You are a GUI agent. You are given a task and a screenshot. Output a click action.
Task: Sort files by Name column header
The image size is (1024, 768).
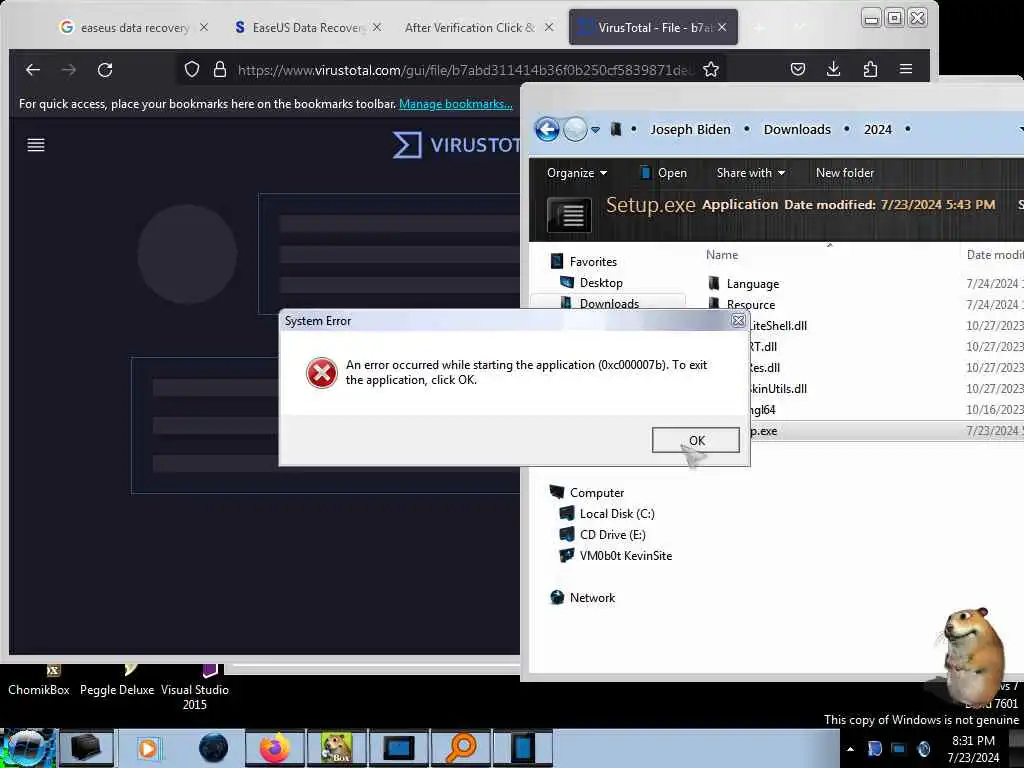click(722, 255)
